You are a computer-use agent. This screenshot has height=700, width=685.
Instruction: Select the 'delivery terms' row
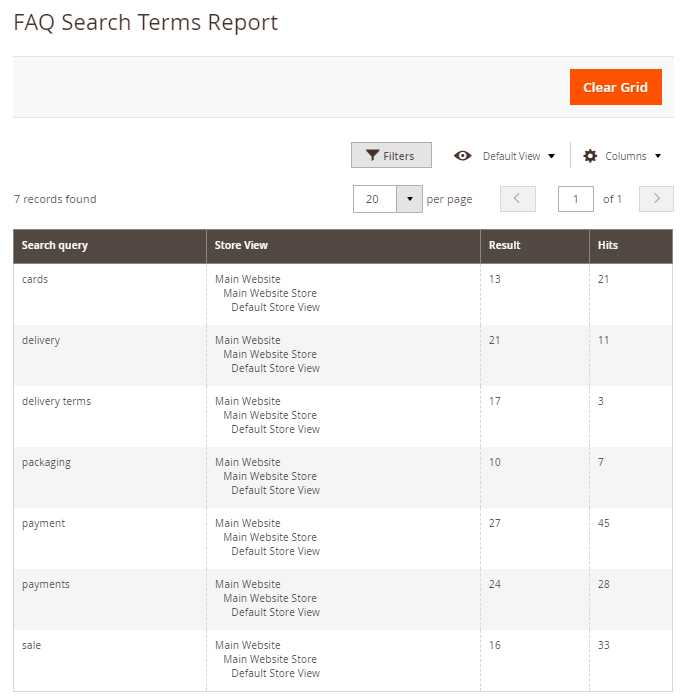tap(343, 416)
